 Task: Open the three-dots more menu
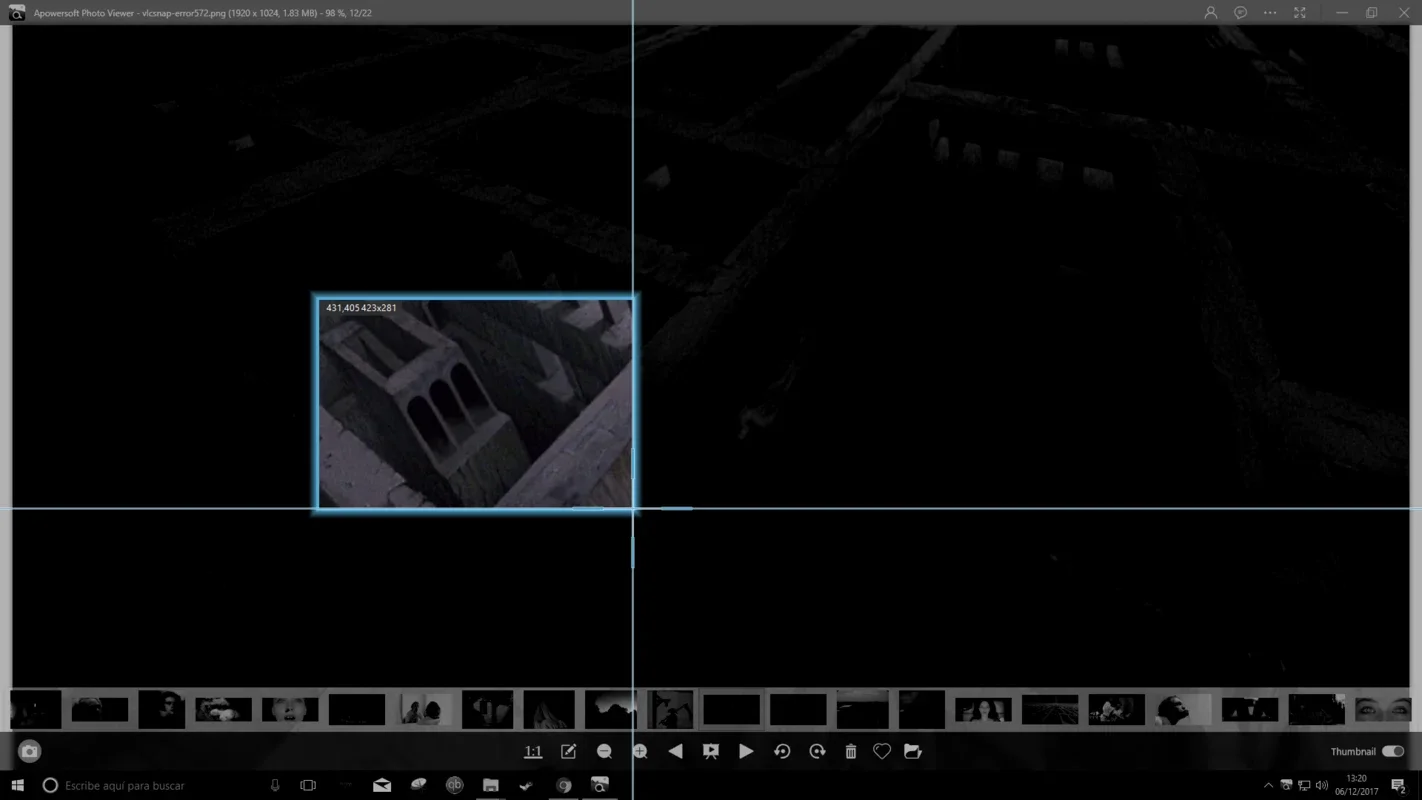(x=1270, y=13)
